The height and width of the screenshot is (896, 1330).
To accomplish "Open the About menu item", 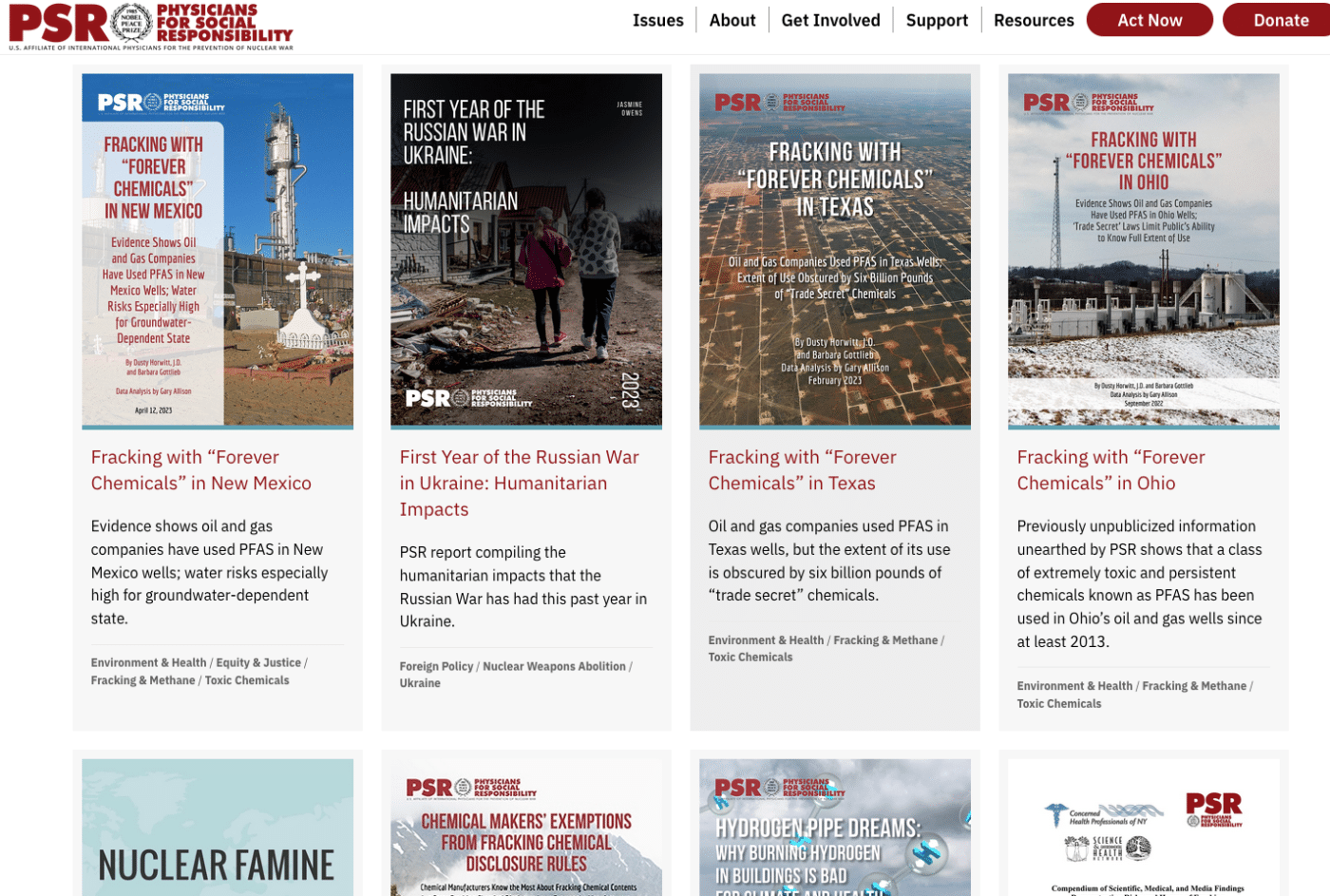I will tap(732, 20).
